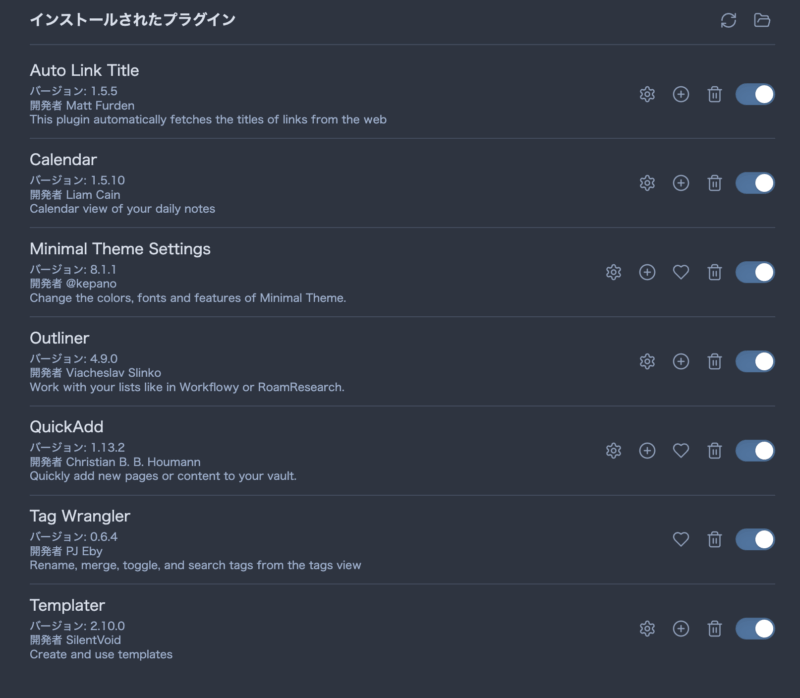The width and height of the screenshot is (800, 698).
Task: Remove the Auto Link Title plugin
Action: (x=714, y=94)
